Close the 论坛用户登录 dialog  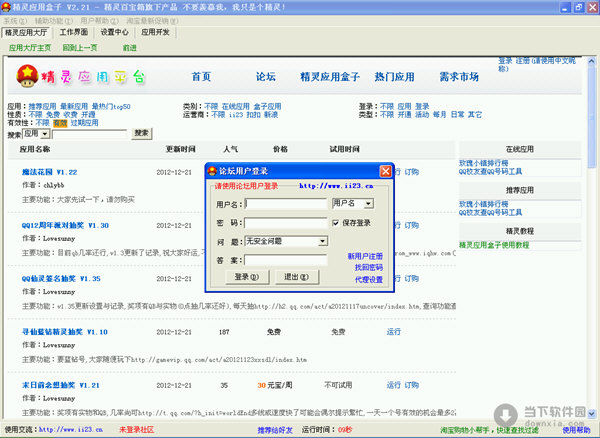click(x=385, y=171)
